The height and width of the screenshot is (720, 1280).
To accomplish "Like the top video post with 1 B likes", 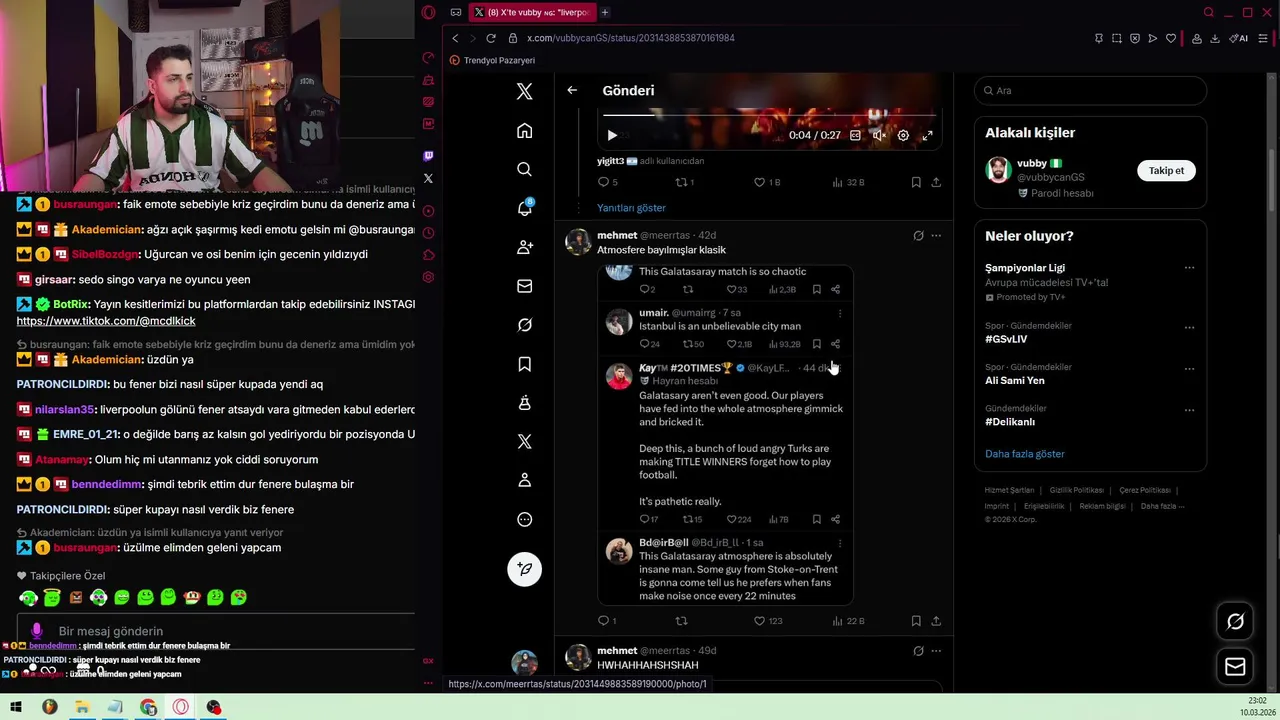I will 767,182.
